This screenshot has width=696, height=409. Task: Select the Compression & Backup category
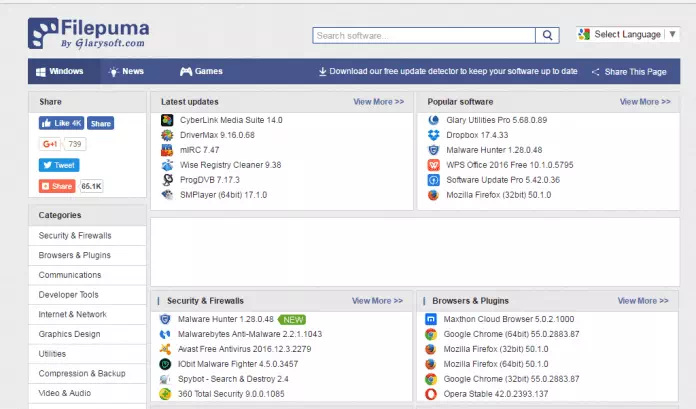87,373
